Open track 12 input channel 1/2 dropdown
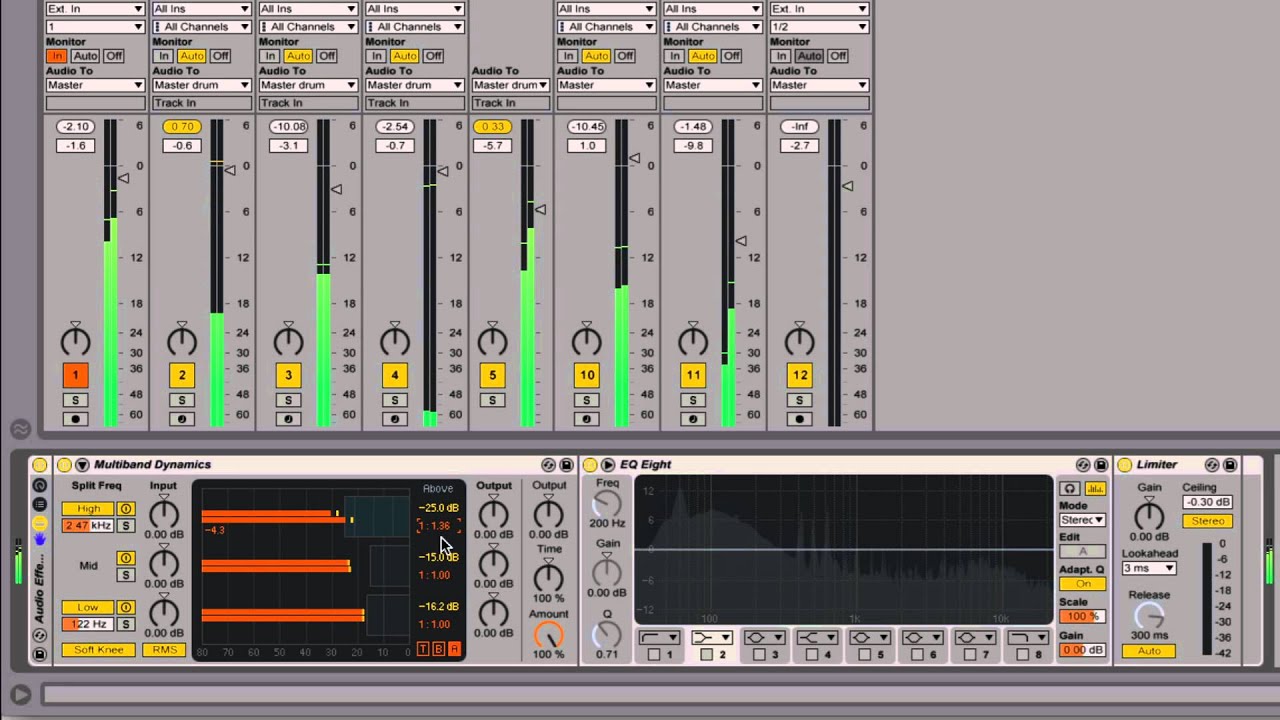1280x720 pixels. coord(819,27)
